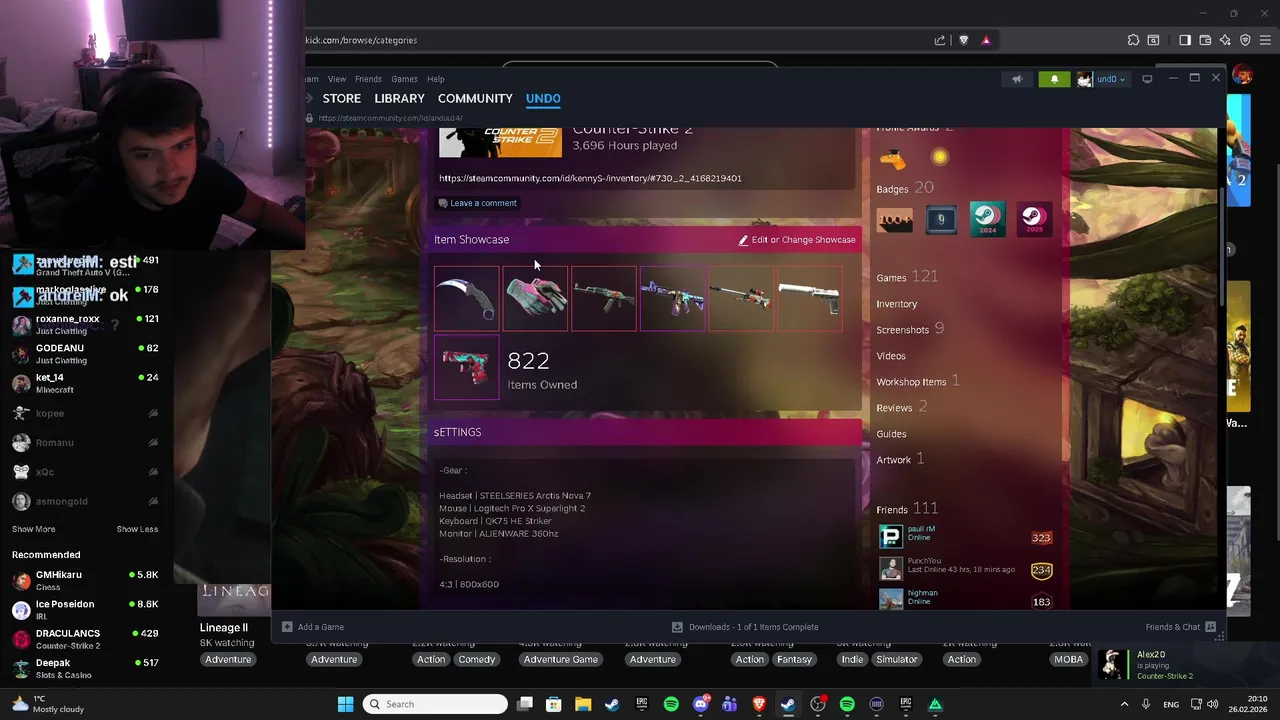Select the pink gloves showcase item
This screenshot has height=720, width=1280.
[535, 298]
